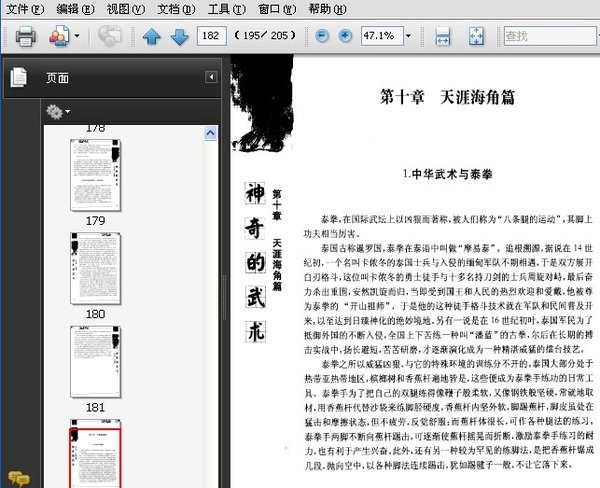Click the thumbnail panel scrollbar up arrow

[x=210, y=132]
